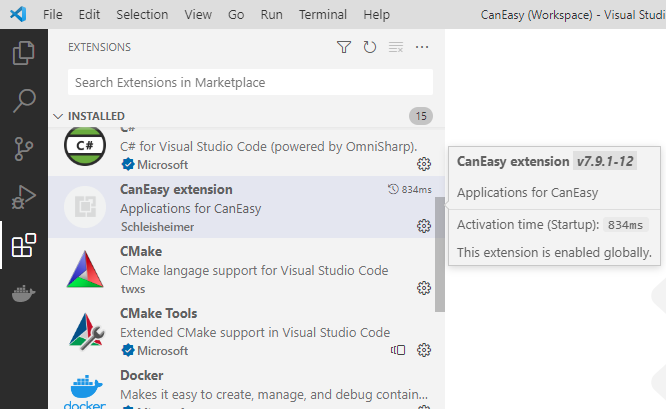Click 'CMake langage support' description
The height and width of the screenshot is (409, 666).
point(254,271)
